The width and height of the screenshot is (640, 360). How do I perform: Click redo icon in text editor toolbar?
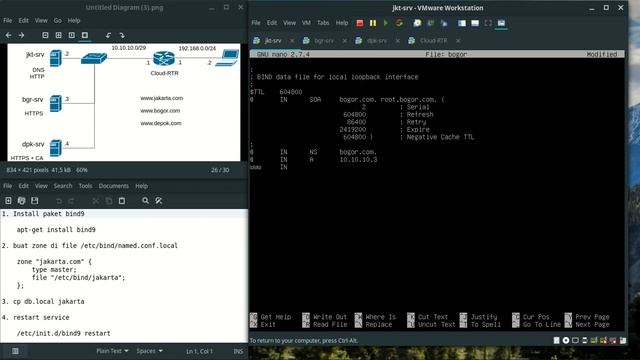[71, 201]
